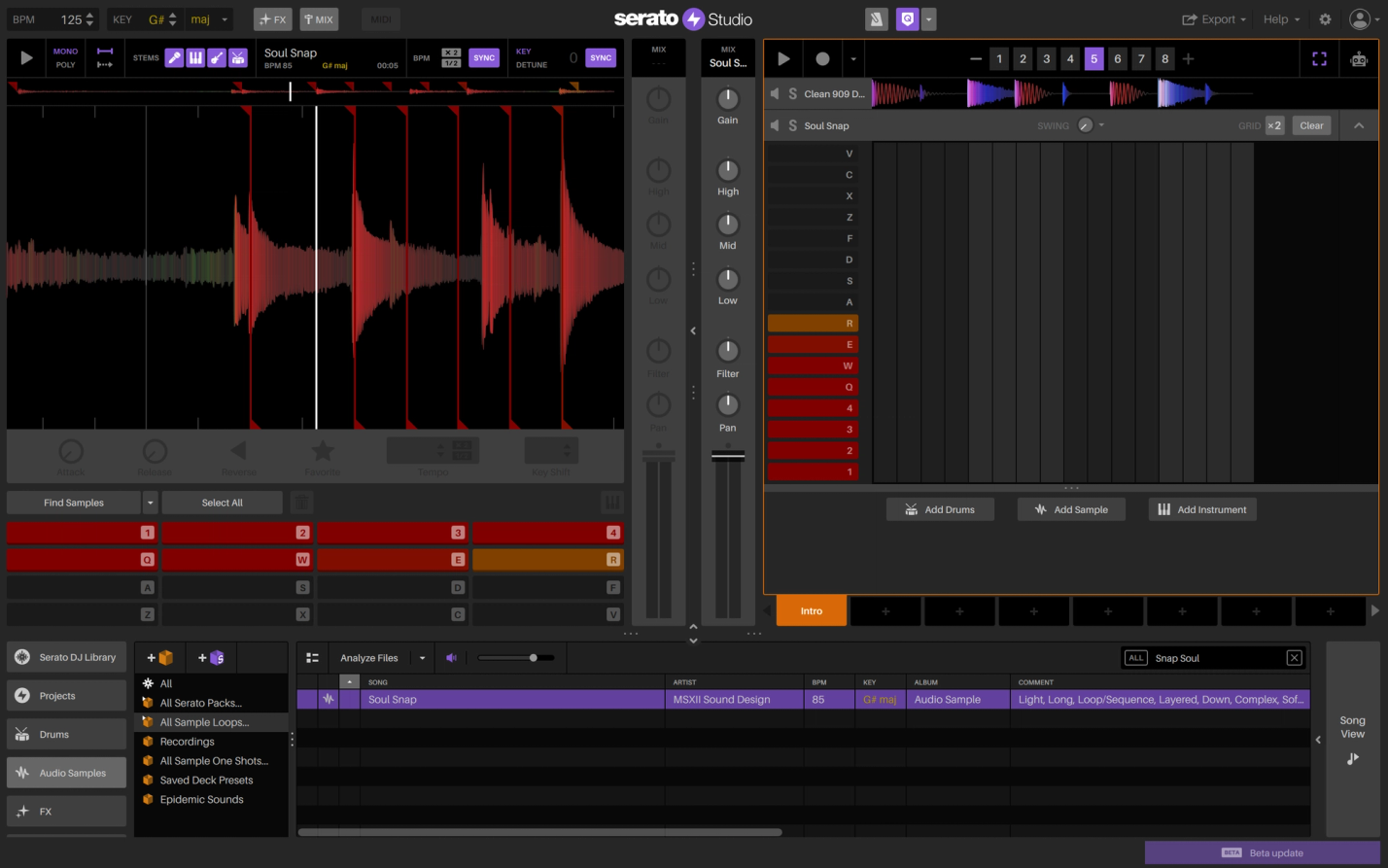
Task: Select bar 5 in the pattern length selector
Action: [1093, 58]
